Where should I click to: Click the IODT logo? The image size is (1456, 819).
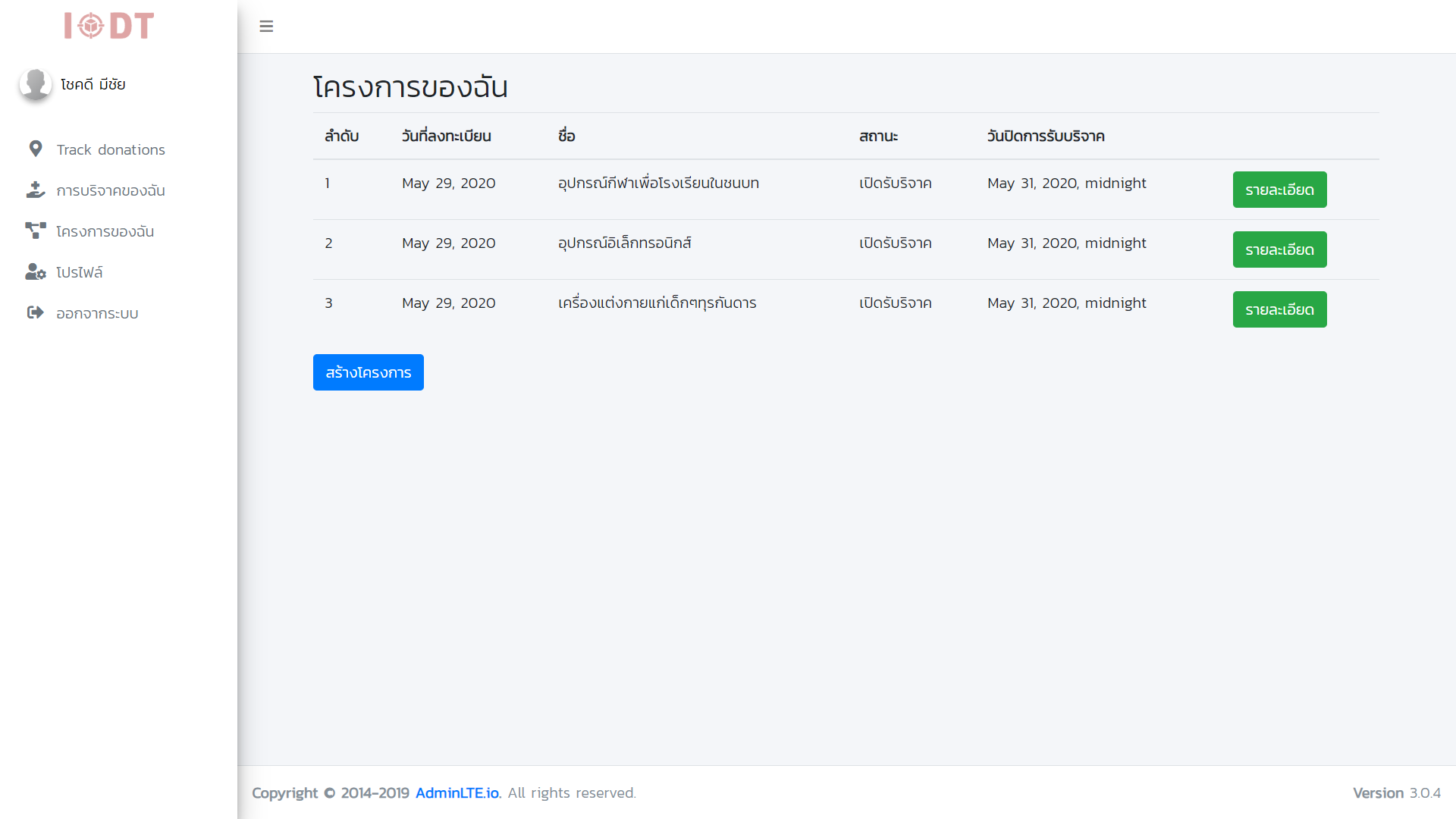(x=109, y=26)
